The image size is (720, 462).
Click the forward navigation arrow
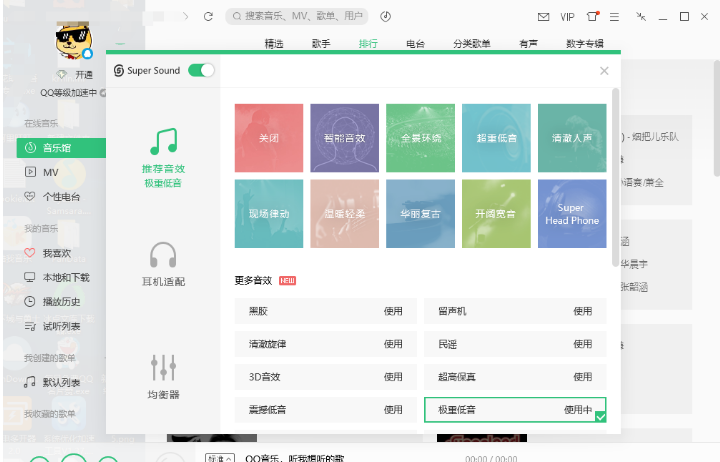(x=186, y=17)
